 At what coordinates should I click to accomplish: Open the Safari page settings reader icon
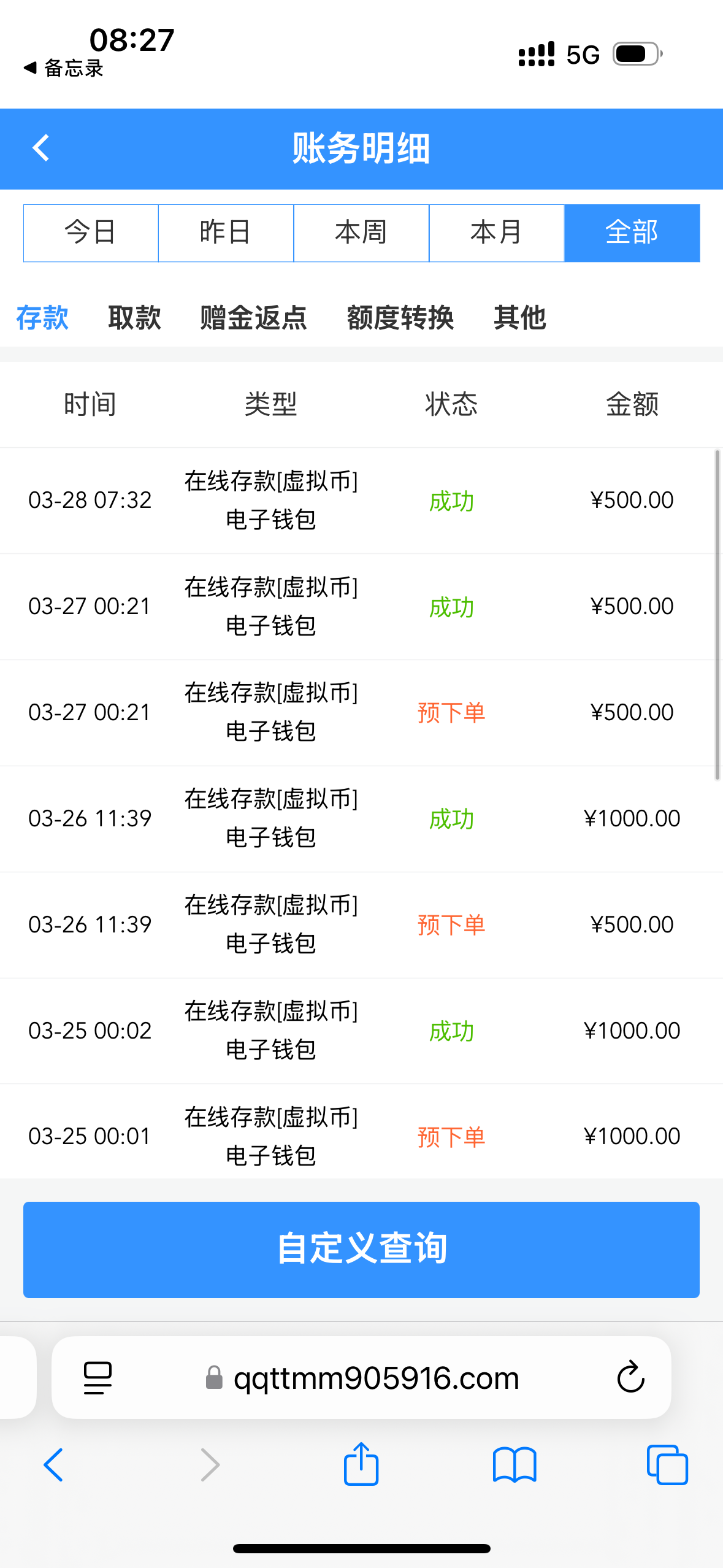click(98, 1377)
